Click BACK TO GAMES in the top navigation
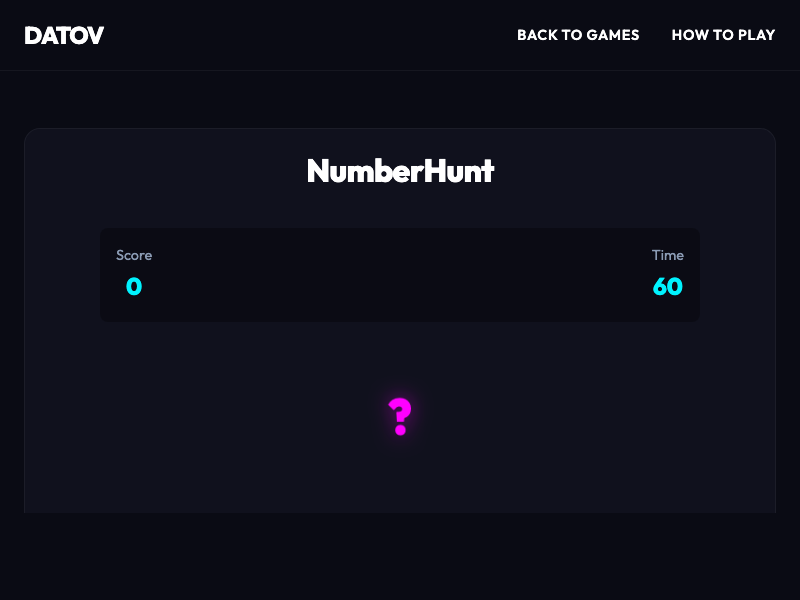The image size is (800, 600). coord(578,35)
